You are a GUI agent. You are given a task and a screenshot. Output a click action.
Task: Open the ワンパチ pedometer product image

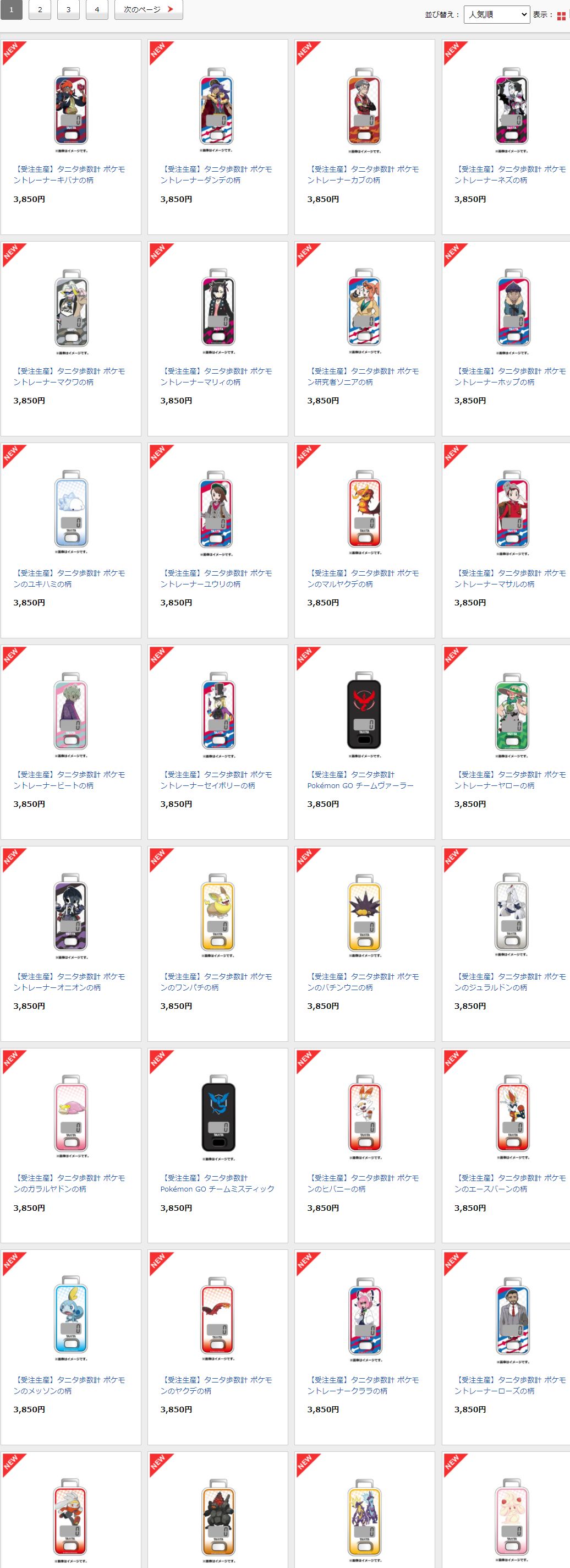[218, 916]
